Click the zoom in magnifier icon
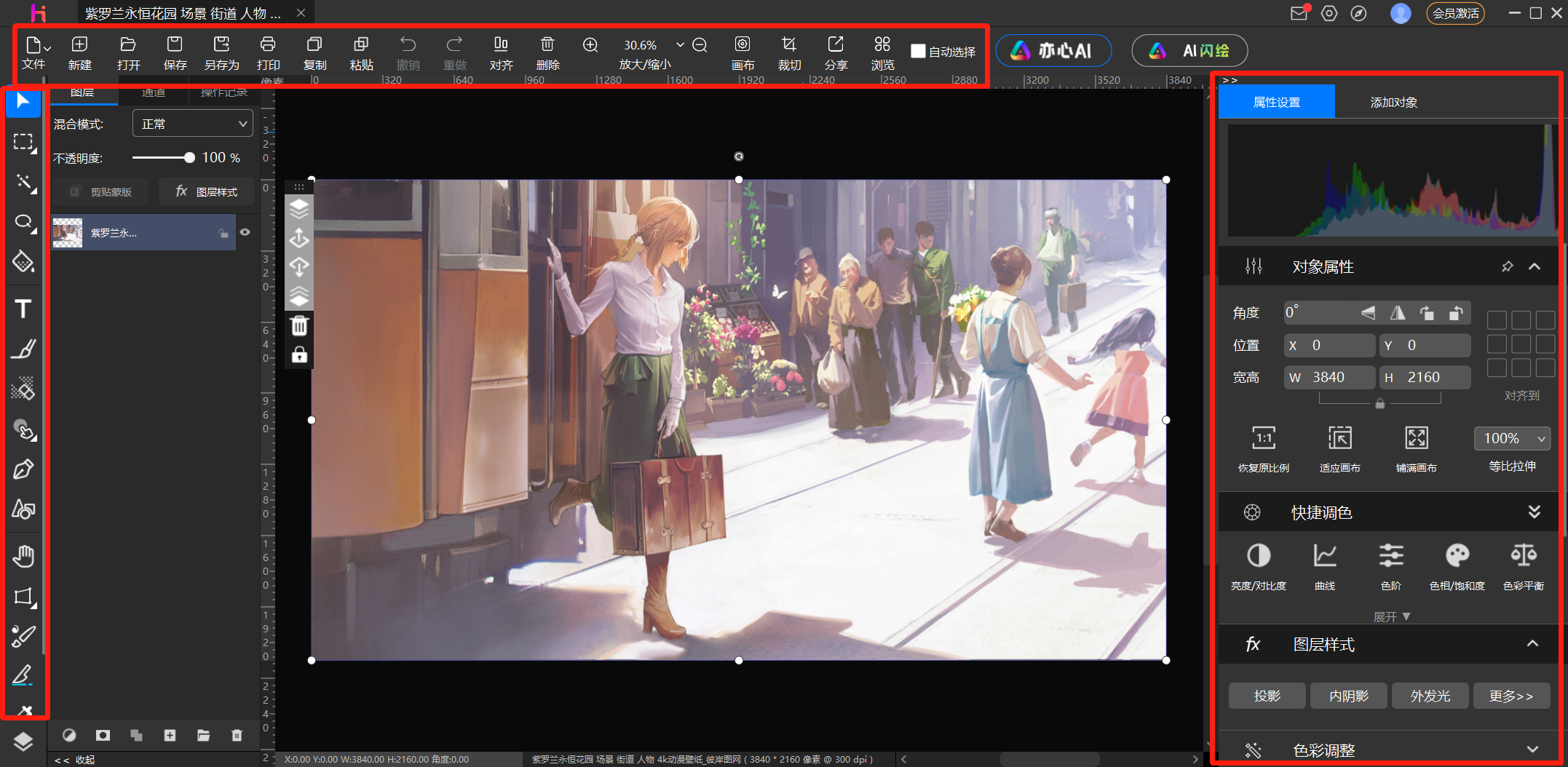The width and height of the screenshot is (1568, 767). point(590,45)
